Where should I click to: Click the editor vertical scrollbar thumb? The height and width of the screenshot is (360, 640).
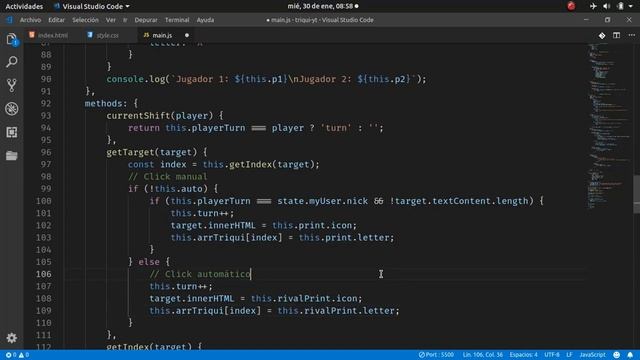[636, 194]
